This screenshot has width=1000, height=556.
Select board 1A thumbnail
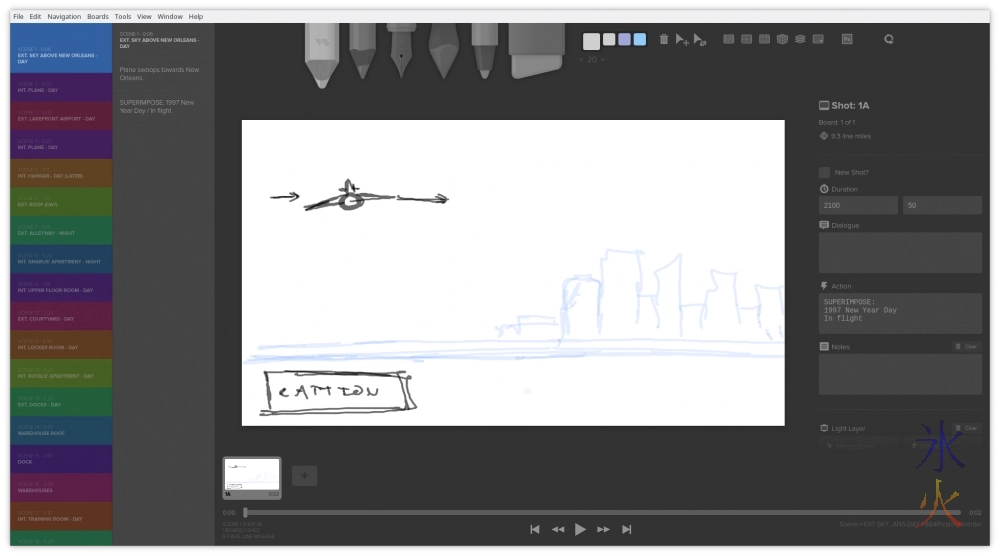tap(251, 477)
